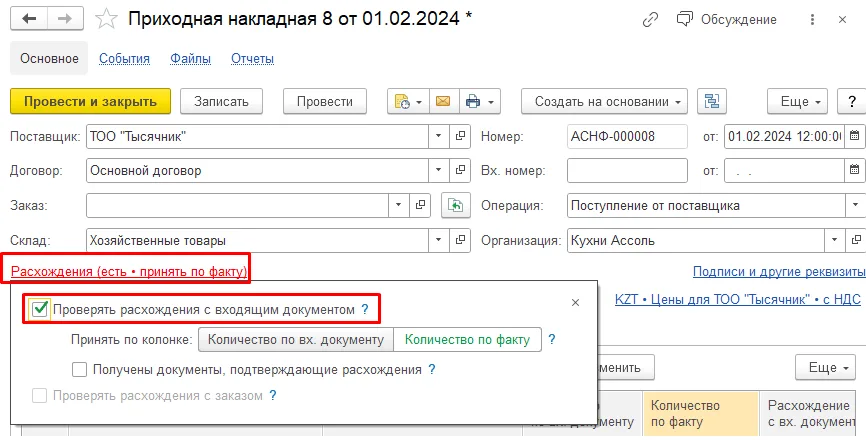Click the fill-from-order icon next to Заказ
The image size is (866, 440).
tap(456, 205)
